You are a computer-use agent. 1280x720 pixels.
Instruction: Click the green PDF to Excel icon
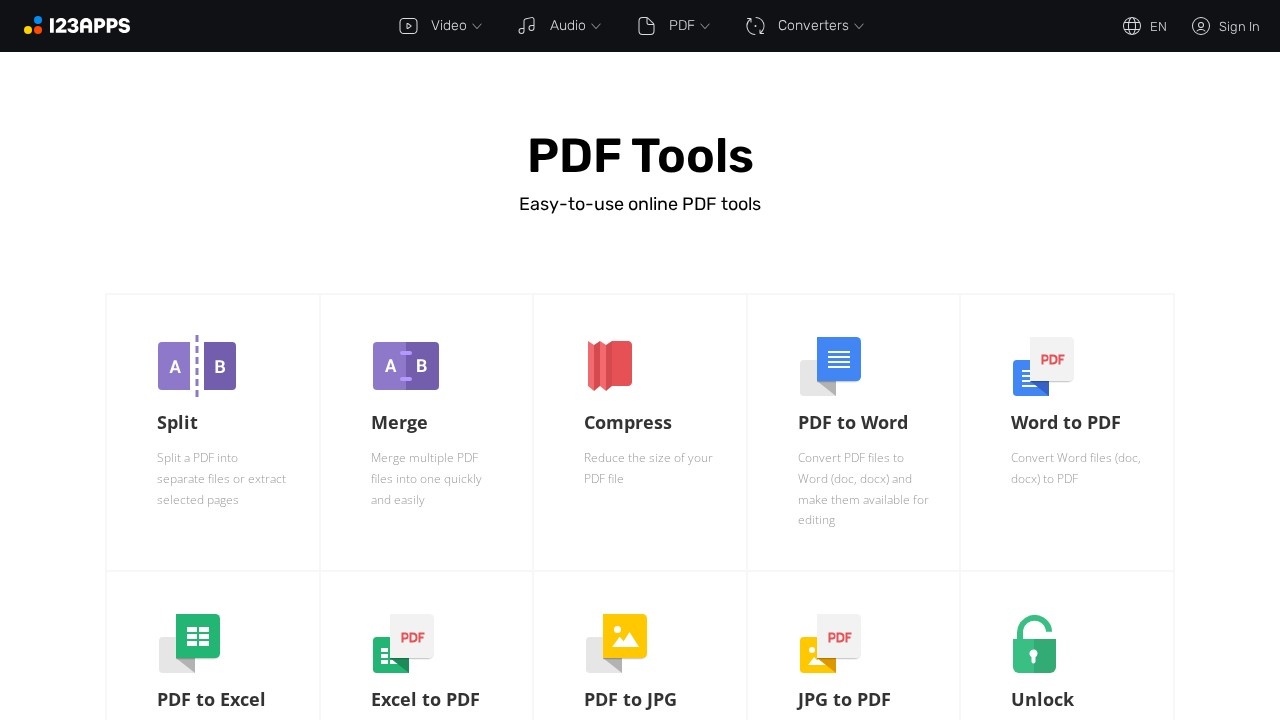pos(189,643)
